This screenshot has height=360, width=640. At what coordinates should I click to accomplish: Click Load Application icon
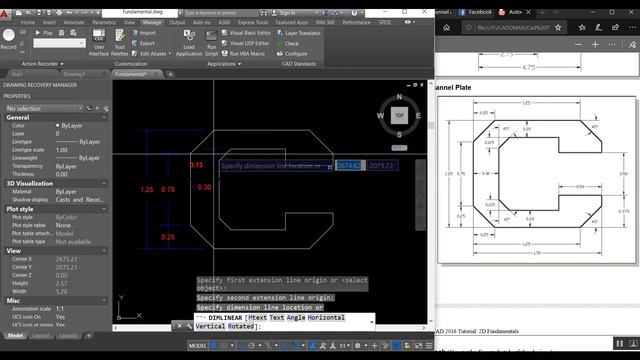189,42
